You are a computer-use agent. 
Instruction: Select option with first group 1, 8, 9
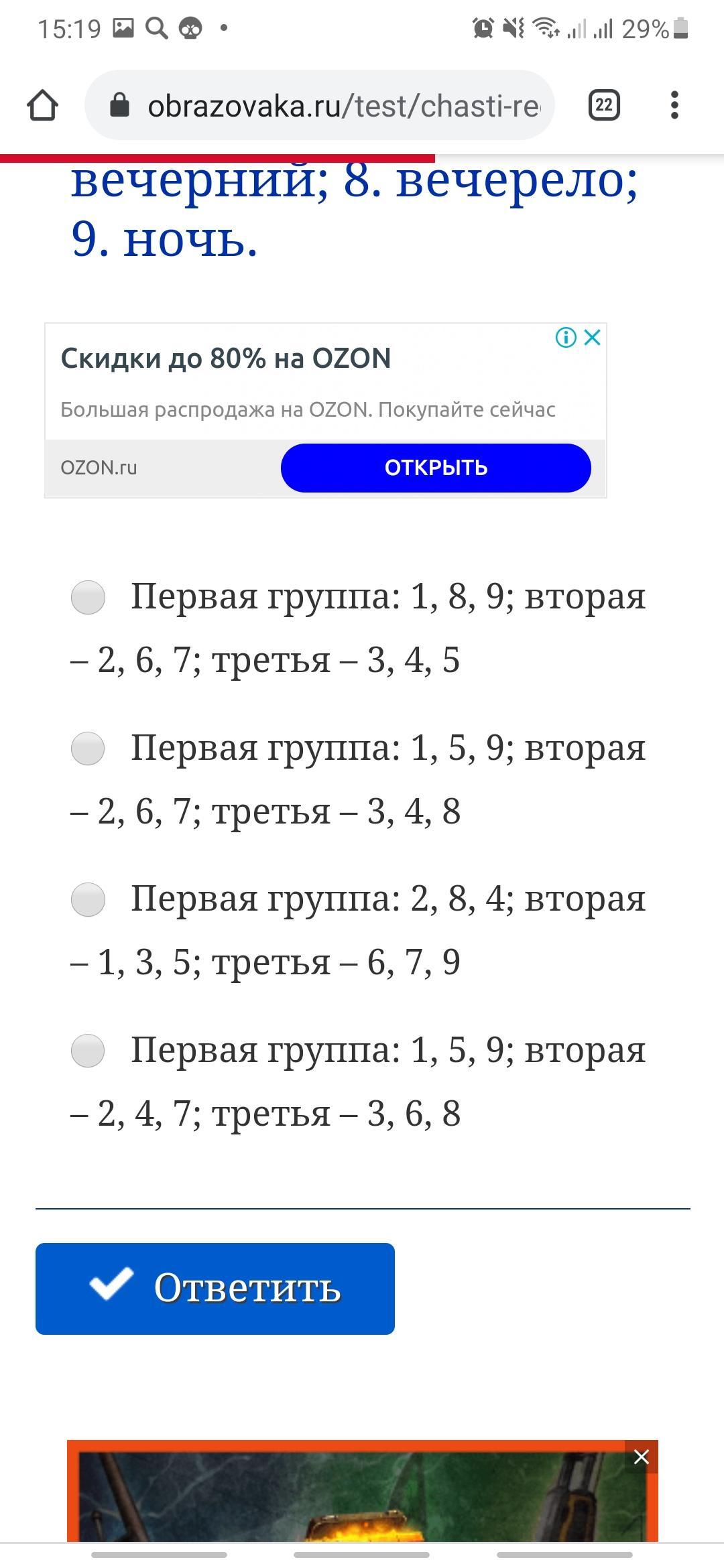pos(88,597)
